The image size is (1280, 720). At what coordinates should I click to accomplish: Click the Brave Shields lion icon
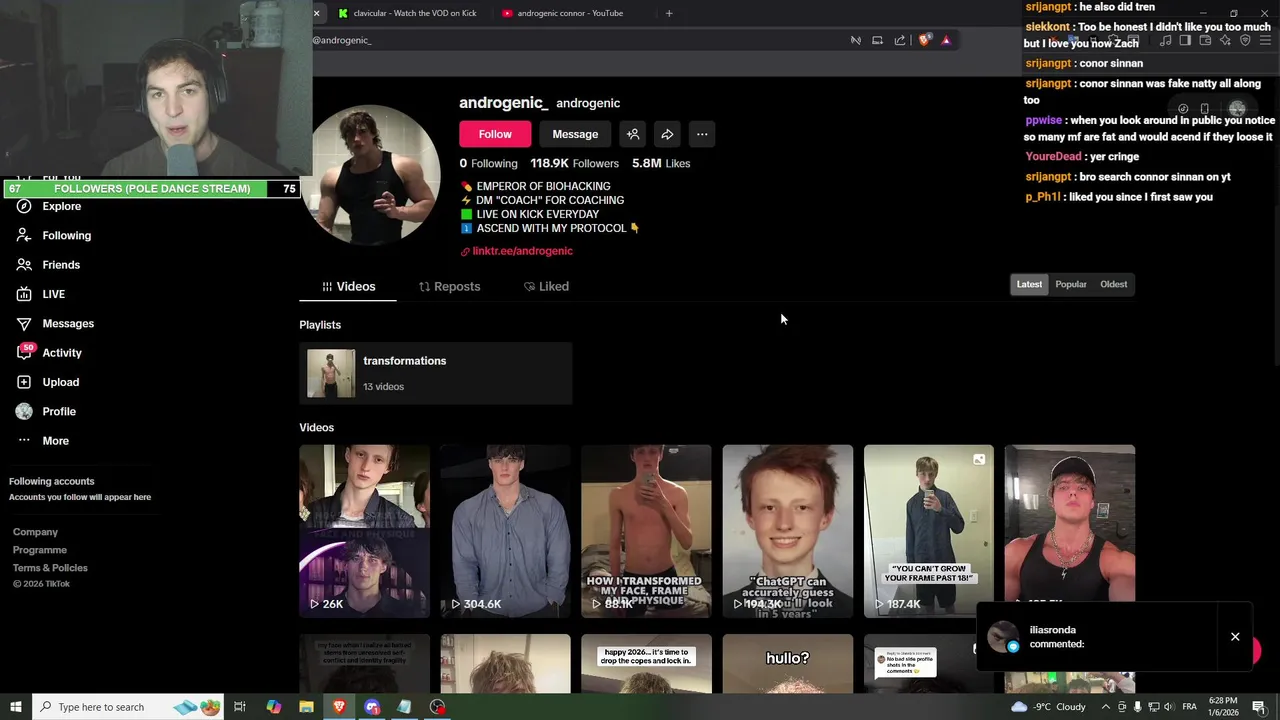point(924,40)
